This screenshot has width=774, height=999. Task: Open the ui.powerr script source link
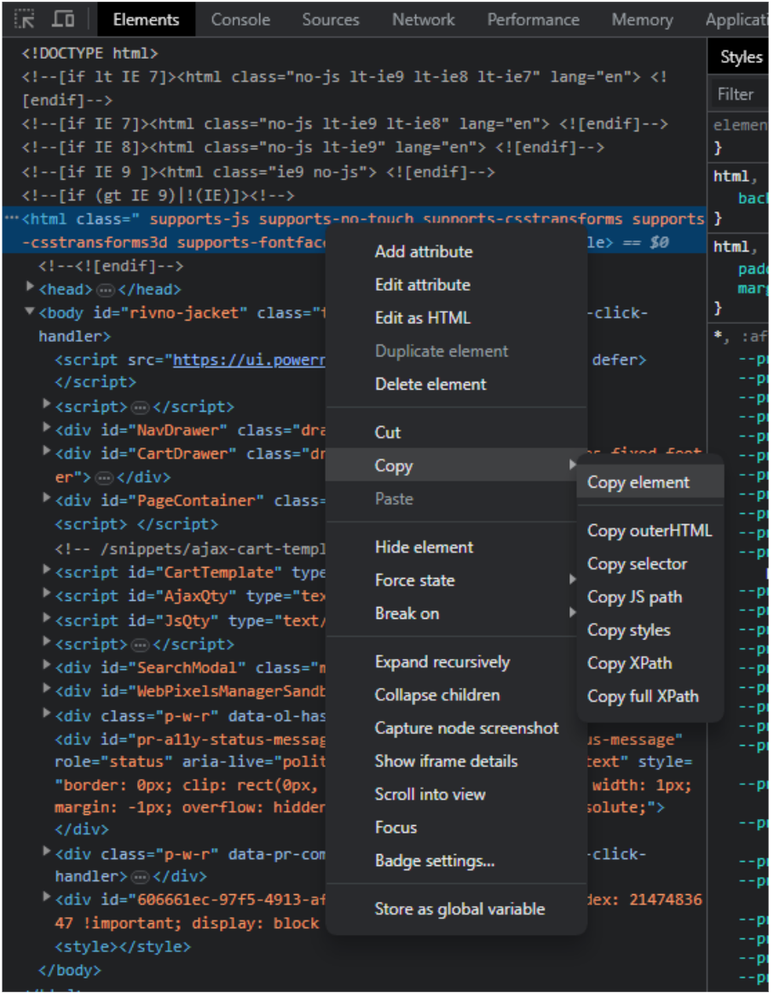point(249,361)
